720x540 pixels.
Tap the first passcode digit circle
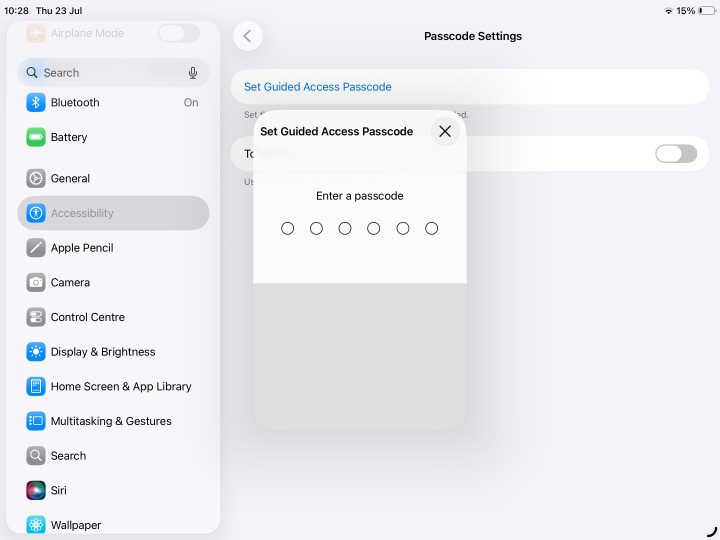point(287,228)
